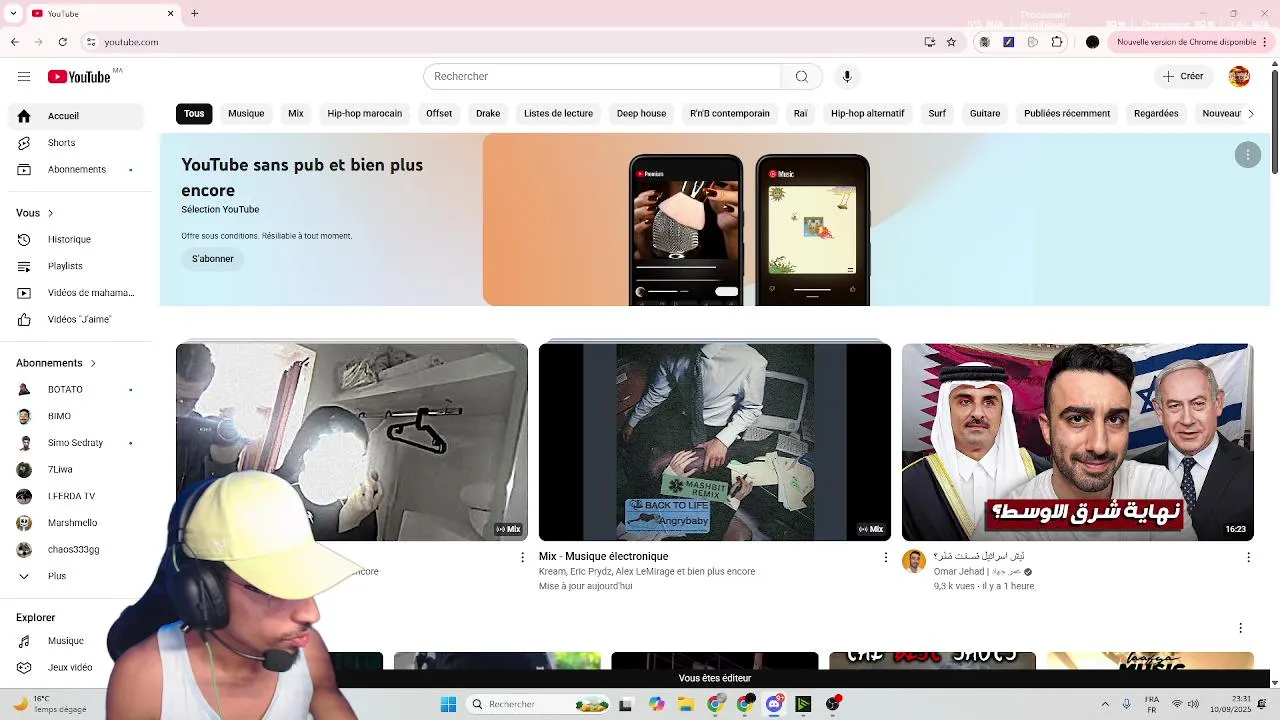Screen dimensions: 1280x720
Task: Expand the Vous section
Action: click(x=35, y=213)
